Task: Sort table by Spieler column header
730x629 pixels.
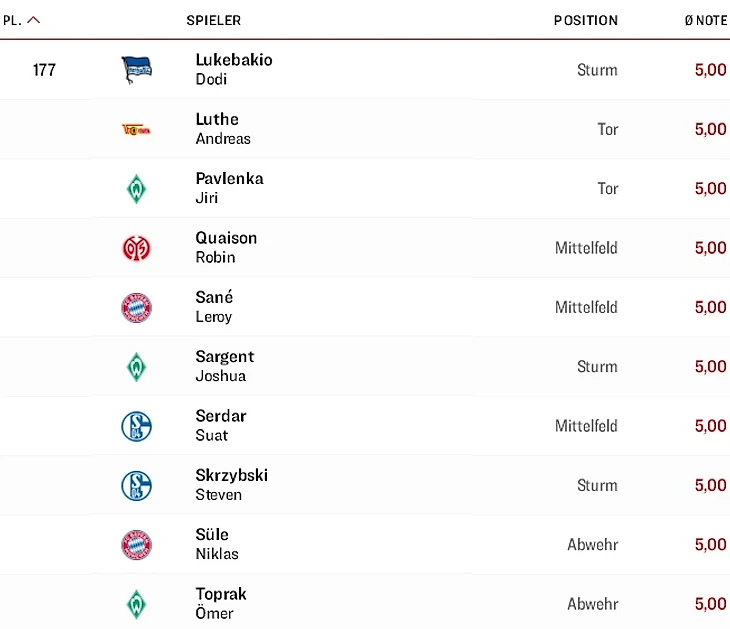Action: pos(213,20)
